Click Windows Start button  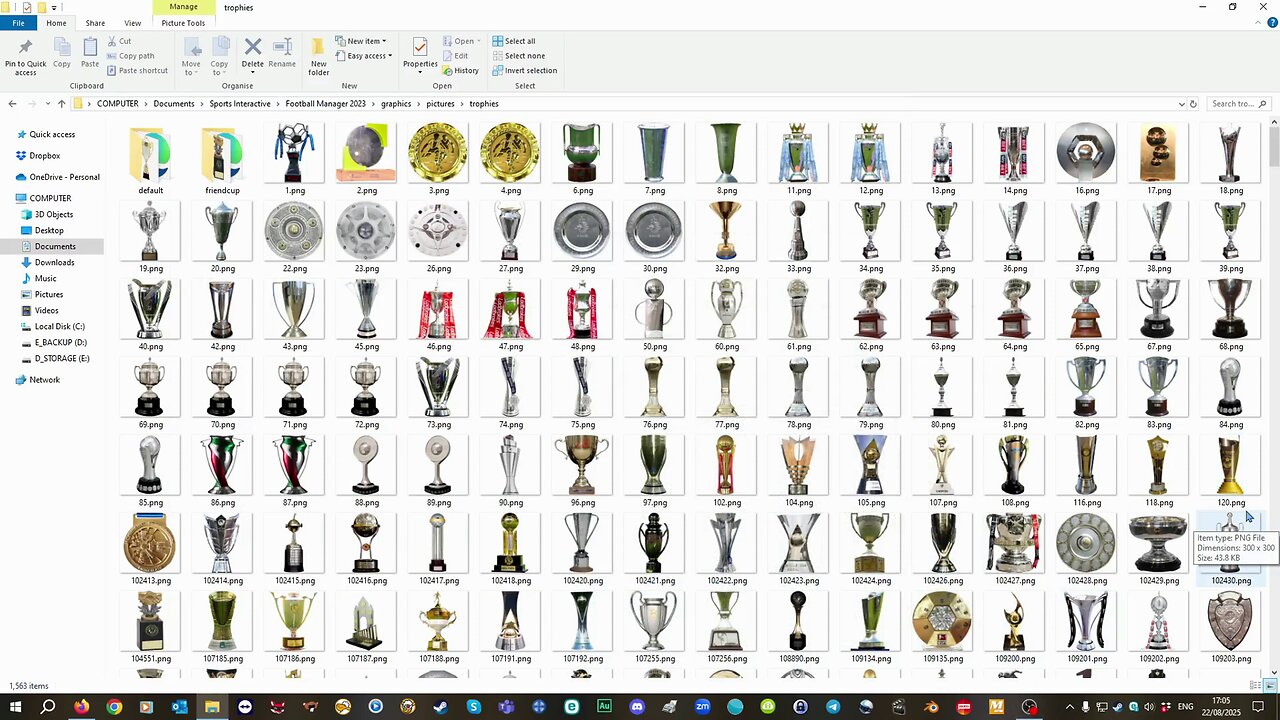(15, 707)
